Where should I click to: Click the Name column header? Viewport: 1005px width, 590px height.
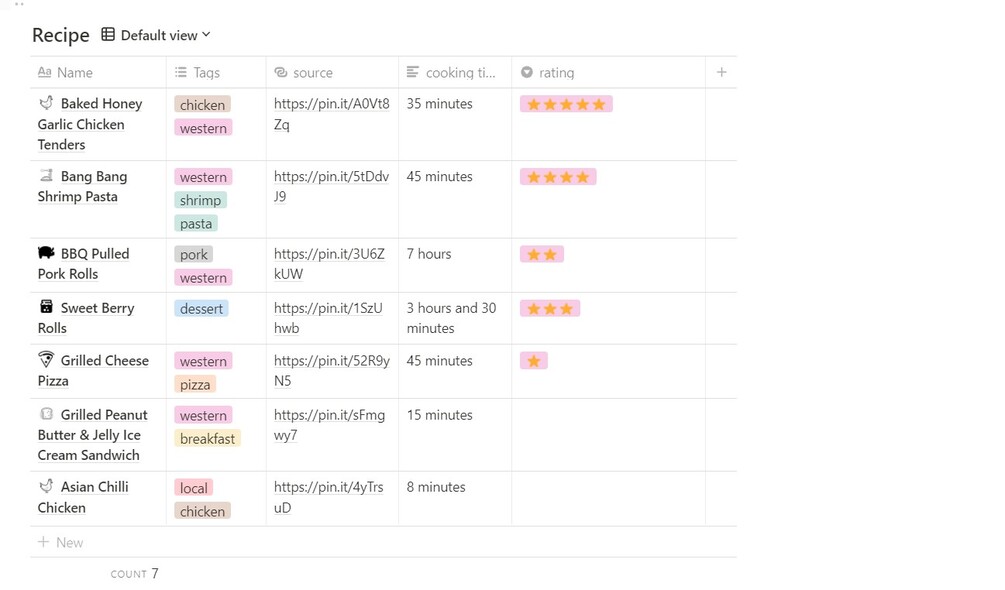75,73
